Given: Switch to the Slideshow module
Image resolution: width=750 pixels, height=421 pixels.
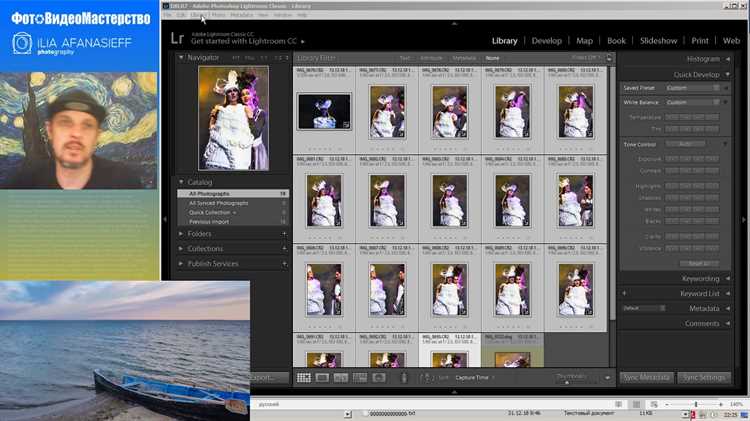Looking at the screenshot, I should (658, 41).
